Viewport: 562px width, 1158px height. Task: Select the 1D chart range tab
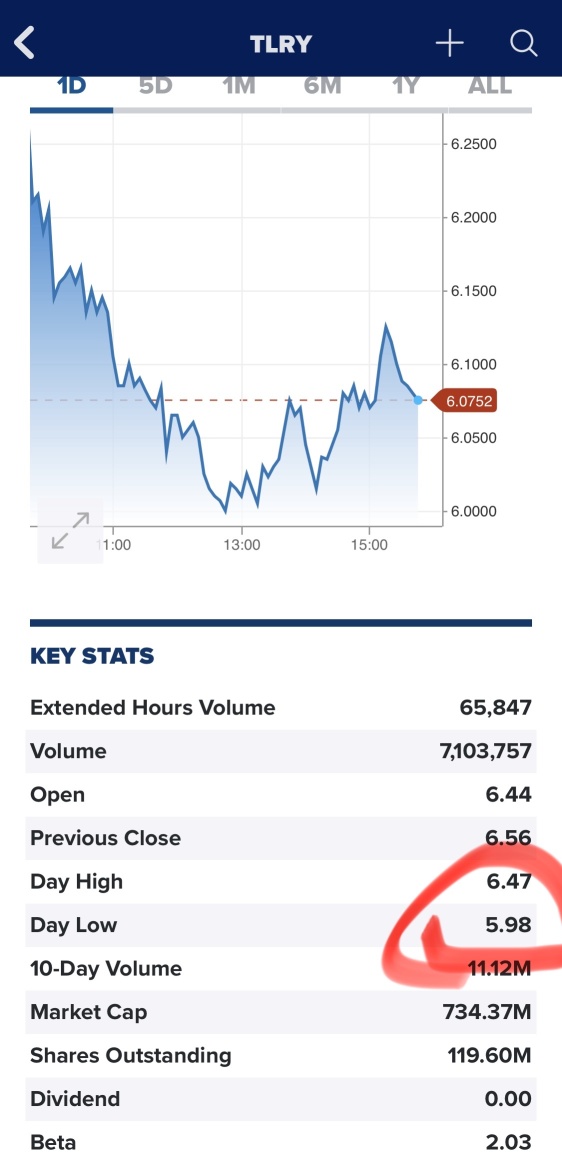[x=72, y=86]
